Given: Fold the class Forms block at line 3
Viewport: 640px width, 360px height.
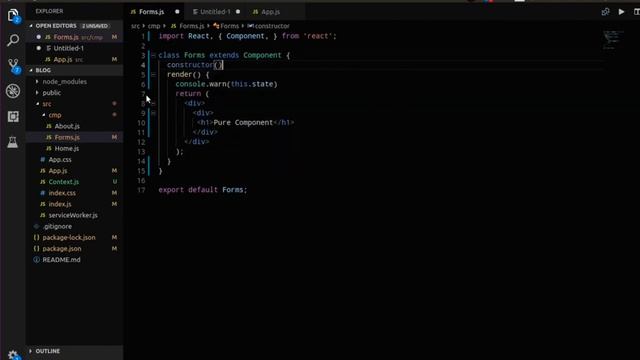Looking at the screenshot, I should coord(153,55).
